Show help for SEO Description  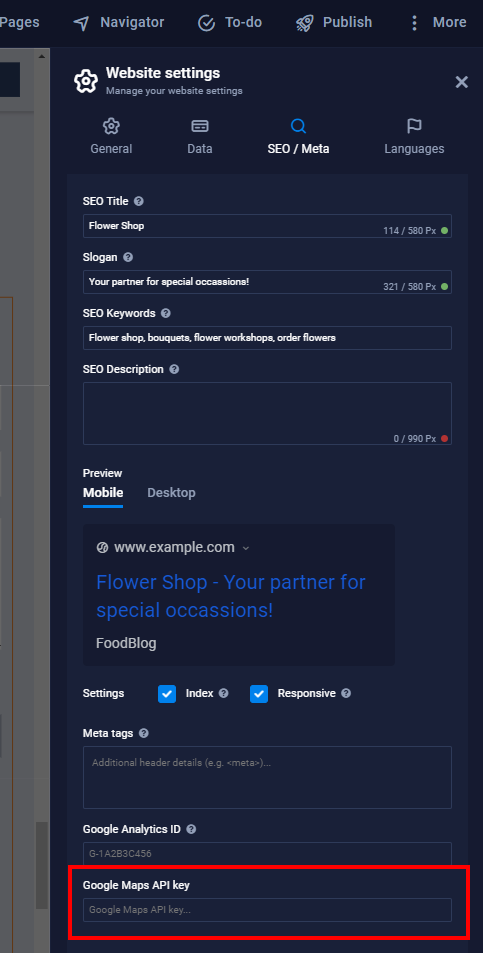point(174,369)
